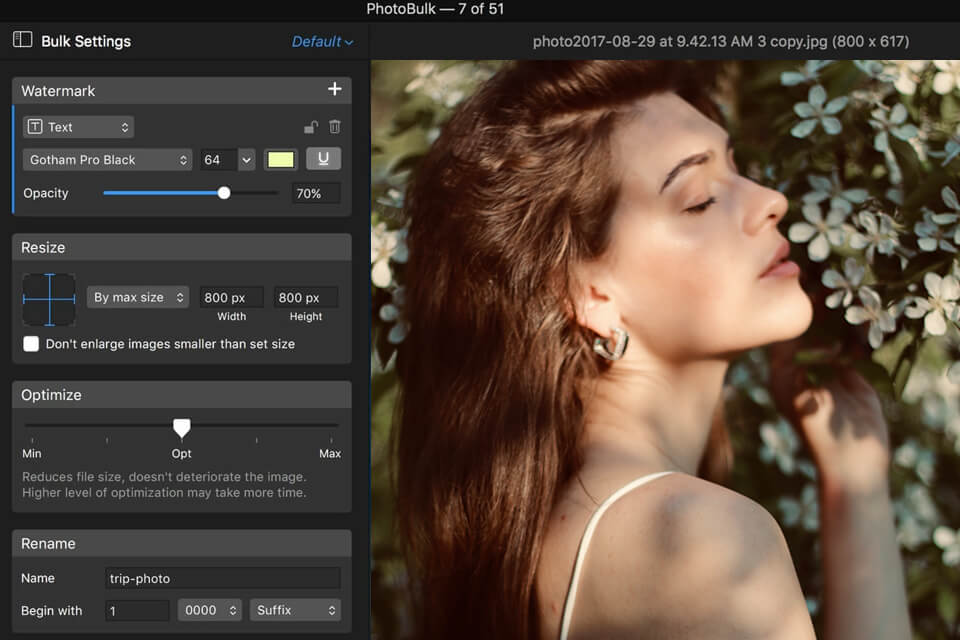Click the Opt label on Optimize scale
Image resolution: width=960 pixels, height=640 pixels.
pos(181,454)
